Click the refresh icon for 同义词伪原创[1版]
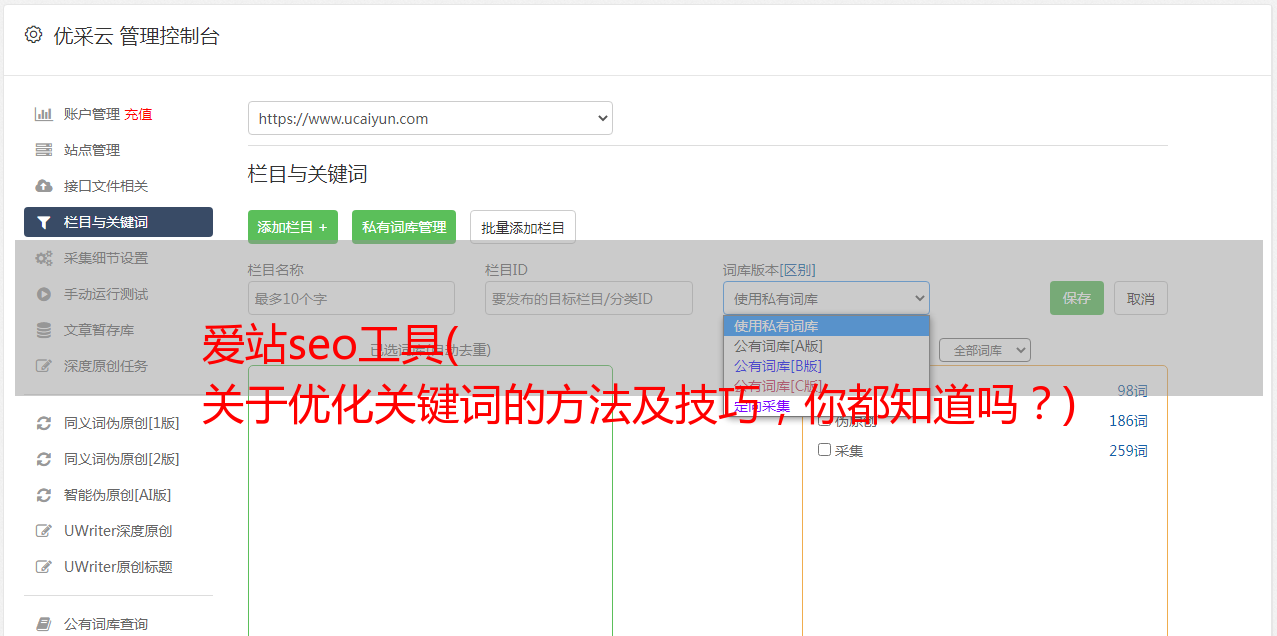 click(x=43, y=423)
